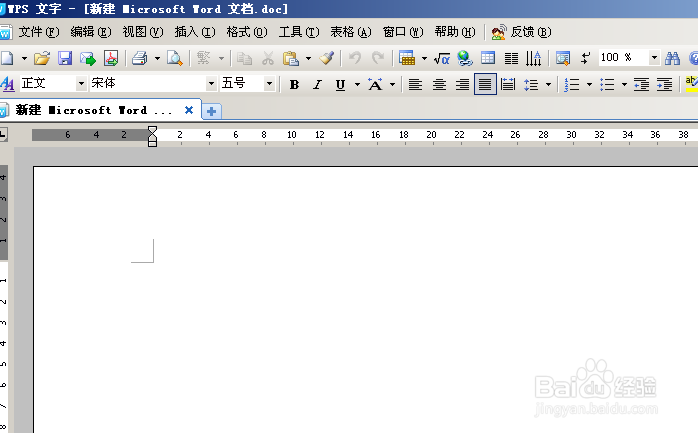This screenshot has width=698, height=433.
Task: Click the indent marker on horizontal ruler
Action: click(x=152, y=136)
